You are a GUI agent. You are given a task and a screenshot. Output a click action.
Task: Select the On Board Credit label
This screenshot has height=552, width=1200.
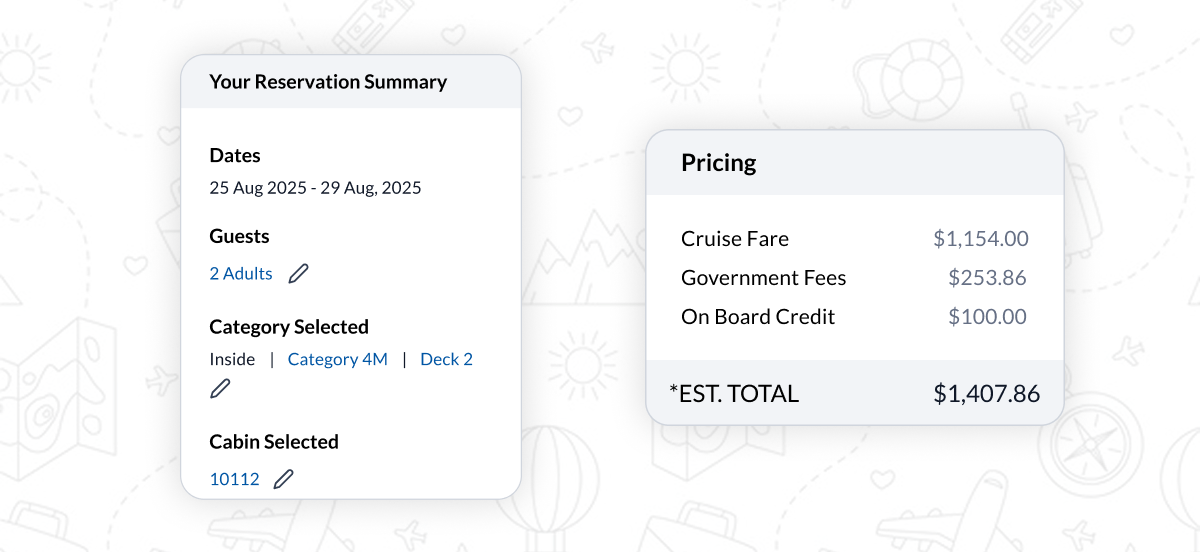(758, 317)
